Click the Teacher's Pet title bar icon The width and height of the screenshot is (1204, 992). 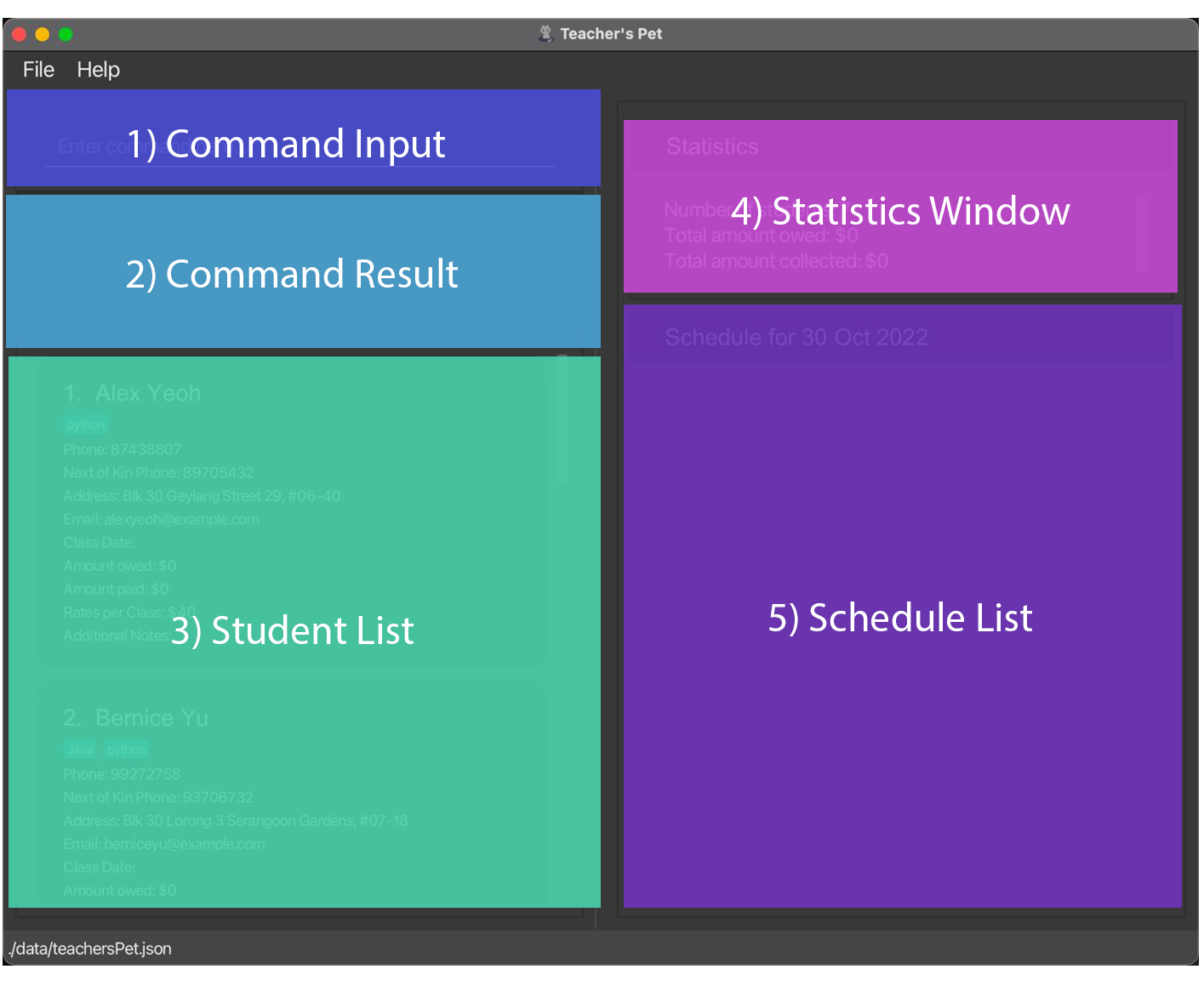click(545, 34)
